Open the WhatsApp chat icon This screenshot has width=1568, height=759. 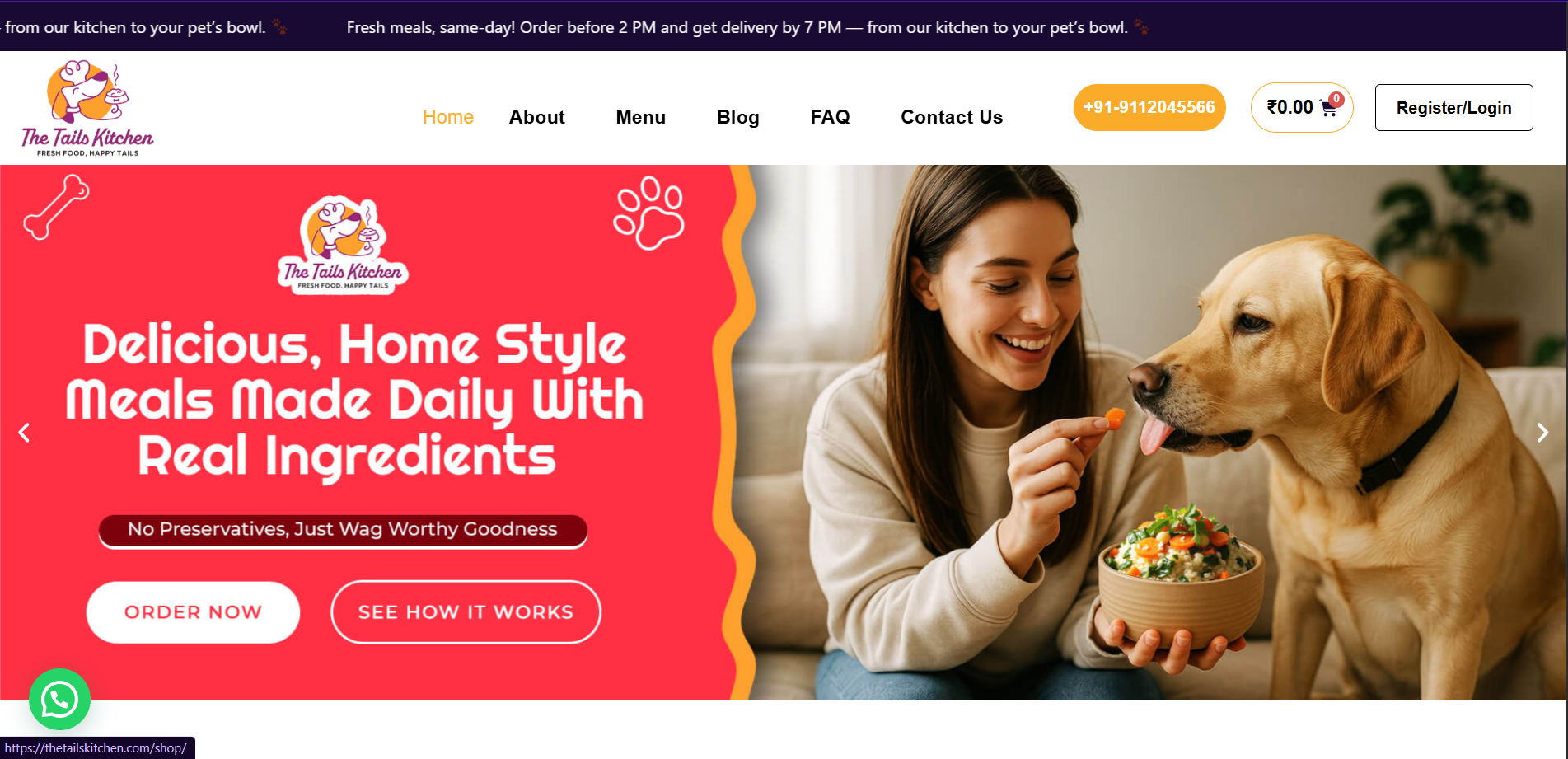point(59,699)
